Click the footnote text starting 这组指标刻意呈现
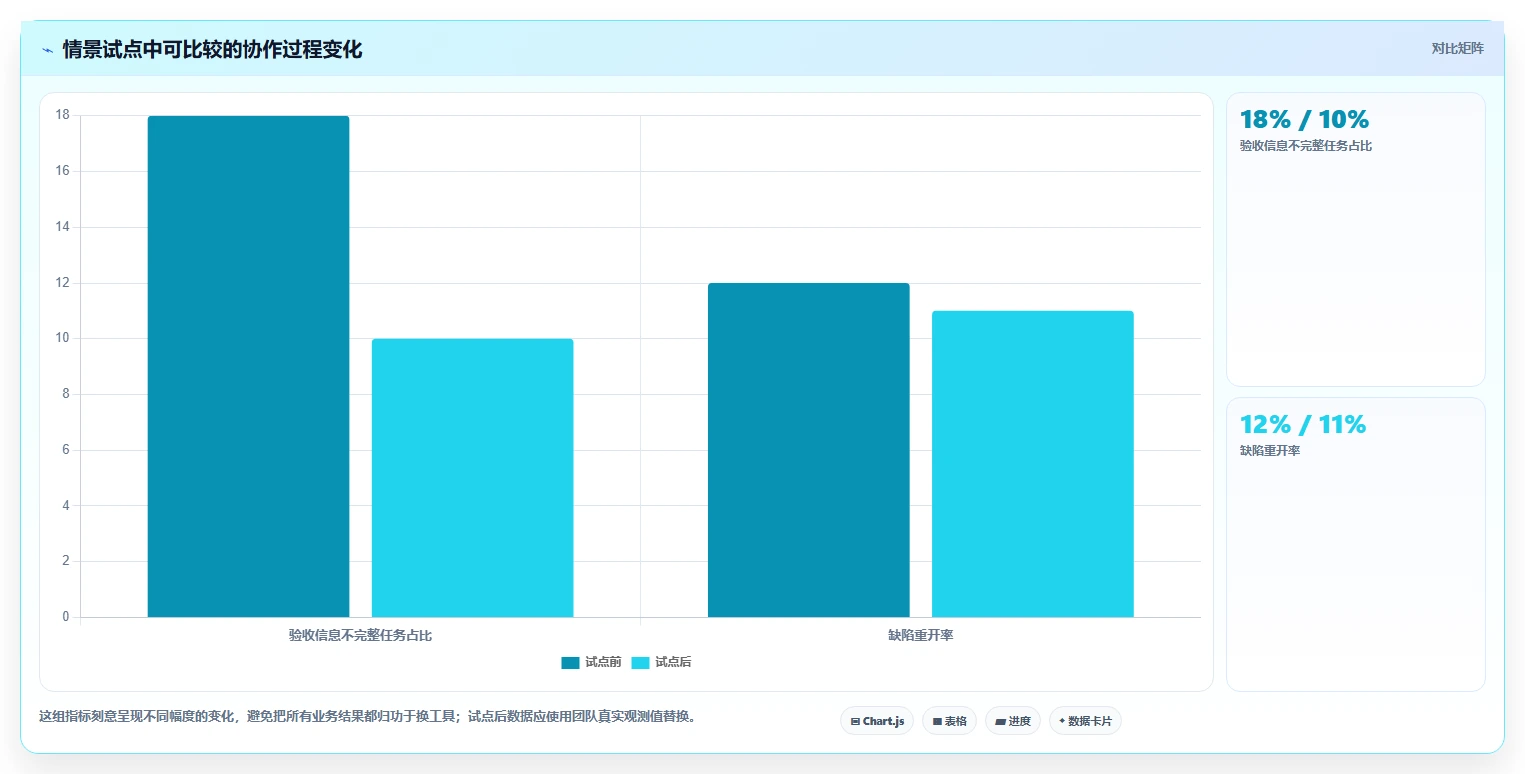The width and height of the screenshot is (1525, 774). pos(367,716)
